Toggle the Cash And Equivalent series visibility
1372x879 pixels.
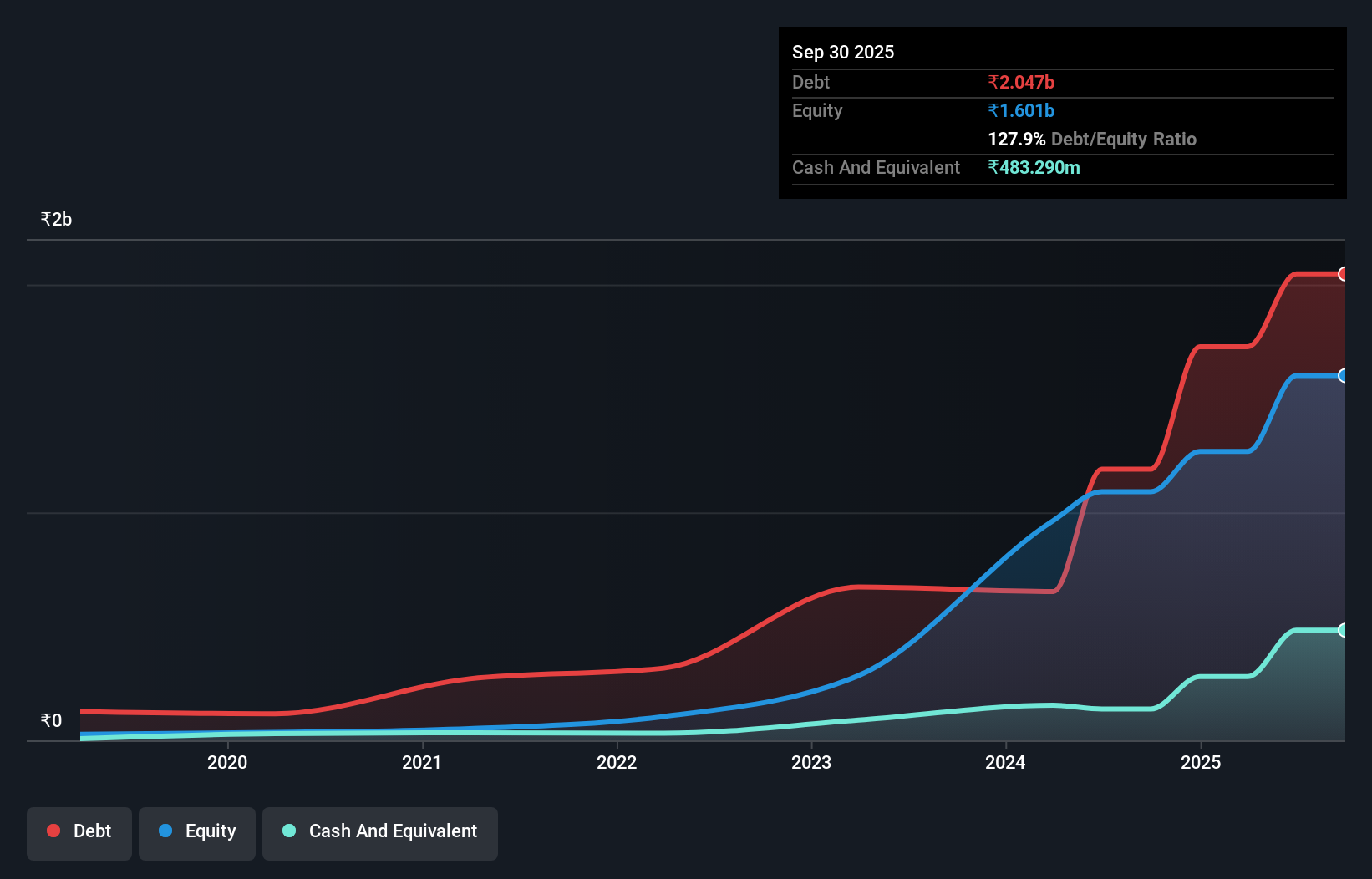coord(379,831)
